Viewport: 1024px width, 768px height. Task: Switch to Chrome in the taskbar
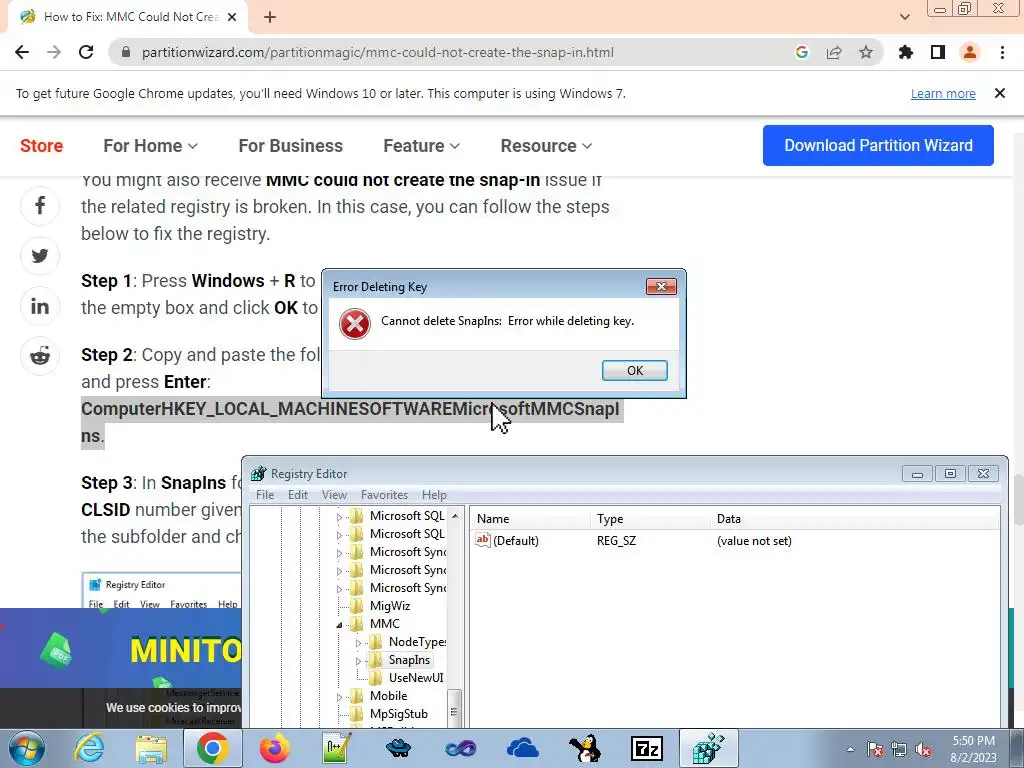[212, 748]
